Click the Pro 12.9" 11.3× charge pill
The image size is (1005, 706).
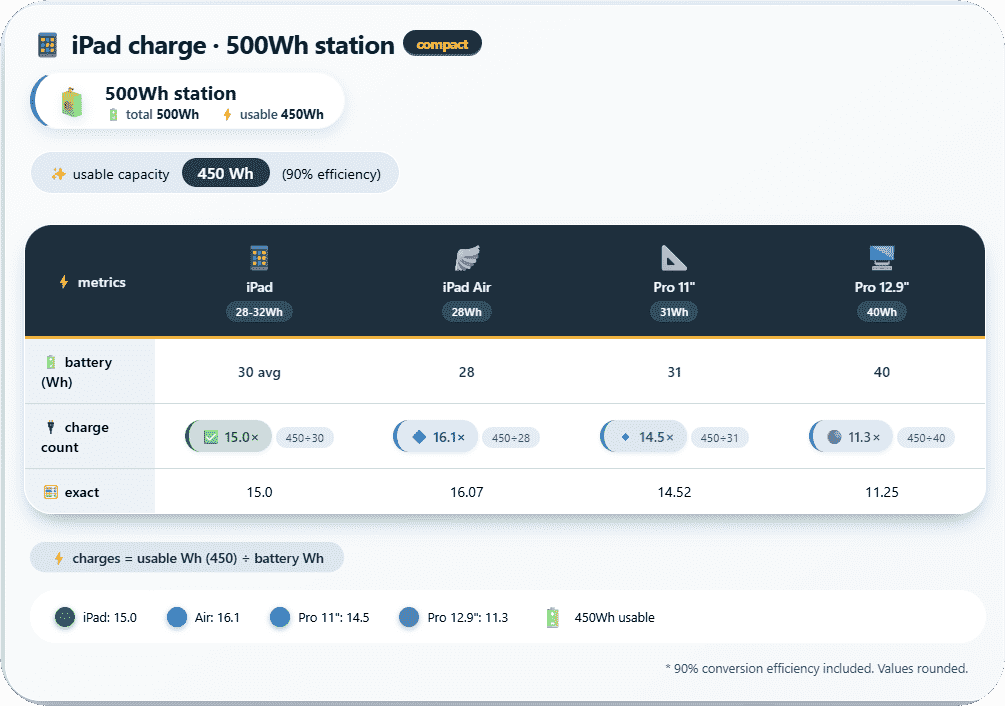851,437
